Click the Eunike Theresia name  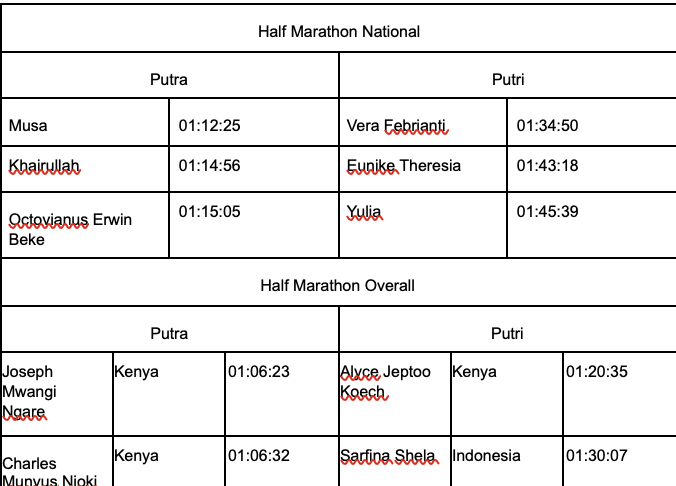pyautogui.click(x=404, y=166)
